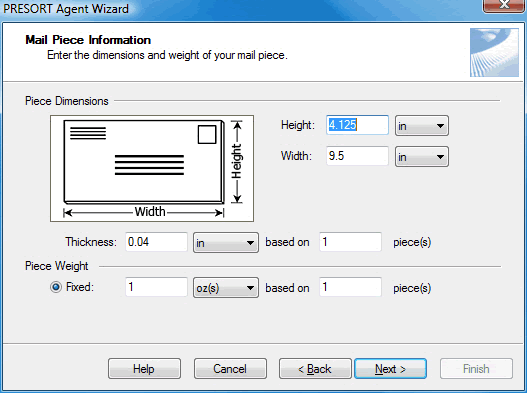Image resolution: width=527 pixels, height=393 pixels.
Task: Click the Thickness value field
Action: pos(156,242)
